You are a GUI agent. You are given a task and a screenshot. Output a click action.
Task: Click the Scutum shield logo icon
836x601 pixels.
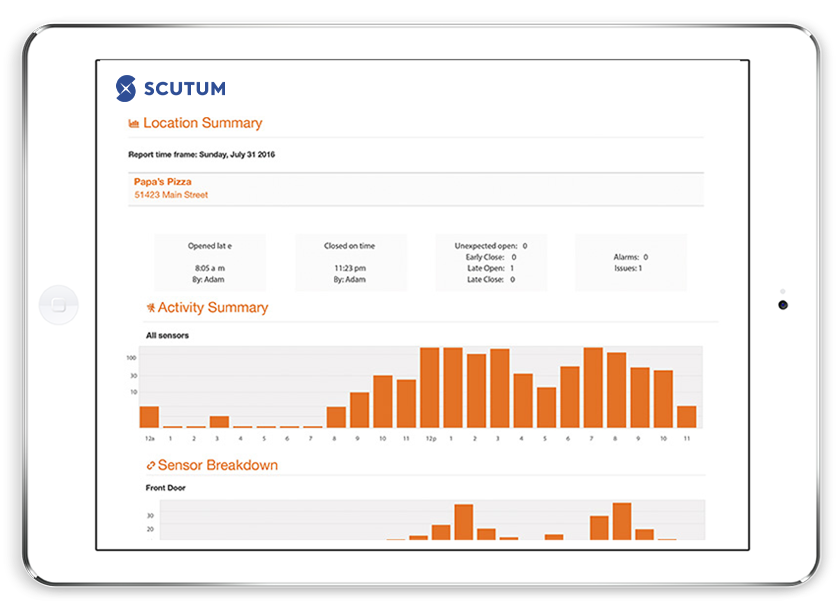(x=125, y=88)
